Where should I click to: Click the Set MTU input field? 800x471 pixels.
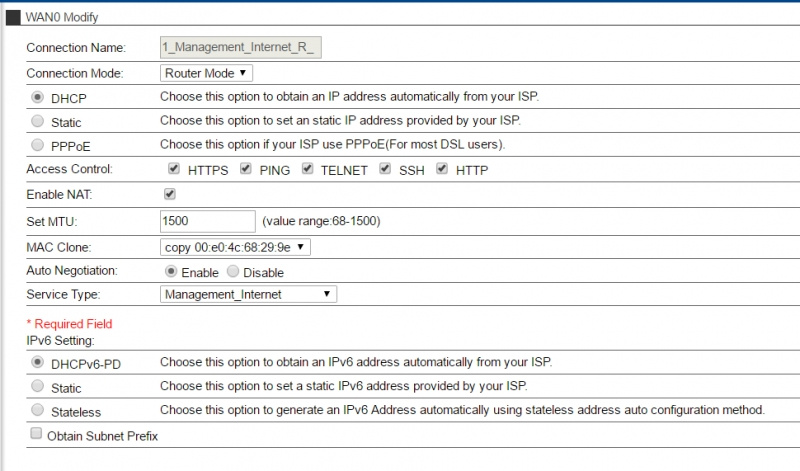point(207,220)
